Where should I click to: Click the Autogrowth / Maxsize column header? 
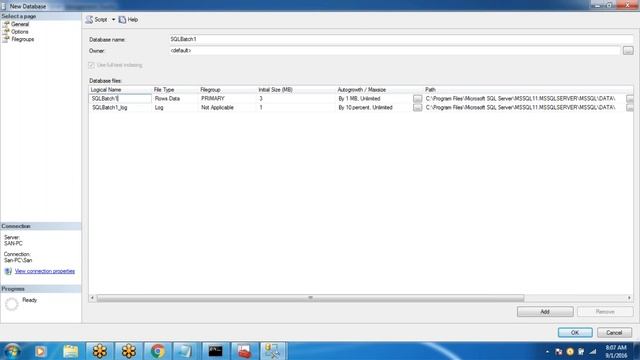click(379, 89)
